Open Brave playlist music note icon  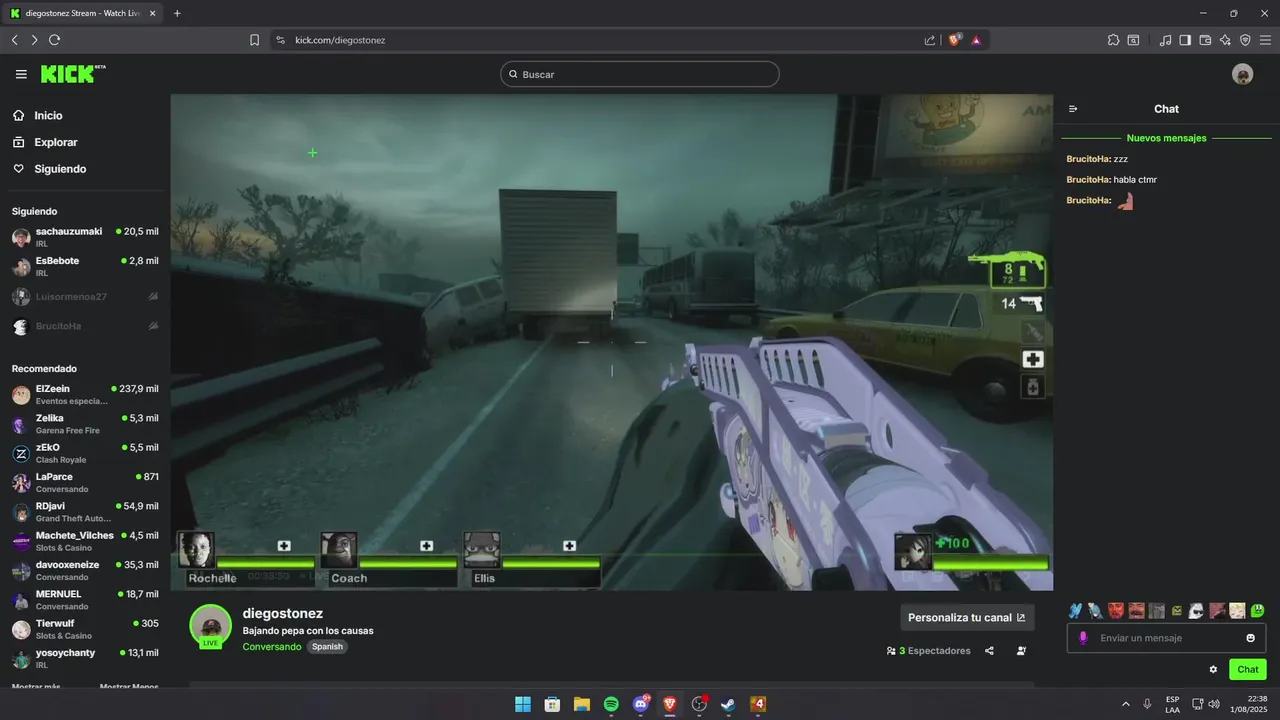click(1165, 40)
